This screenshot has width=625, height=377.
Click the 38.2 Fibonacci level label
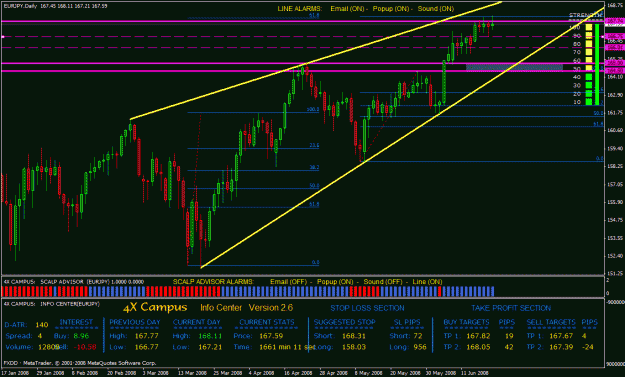pos(314,167)
